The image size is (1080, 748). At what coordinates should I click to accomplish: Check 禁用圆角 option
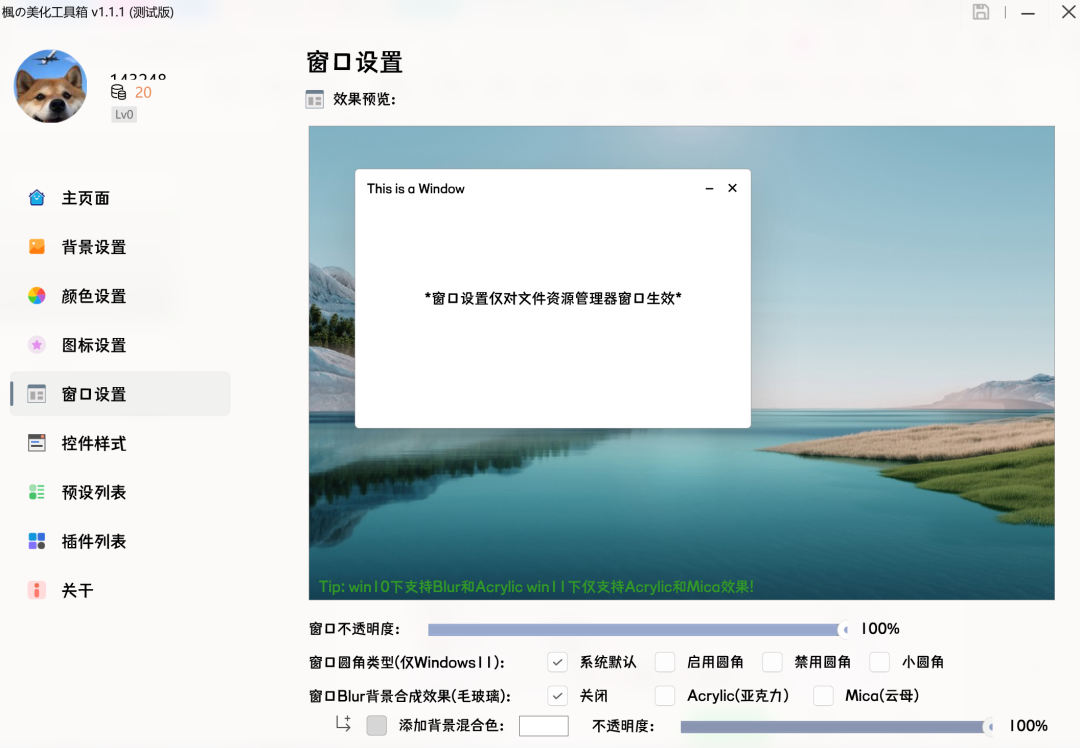772,662
